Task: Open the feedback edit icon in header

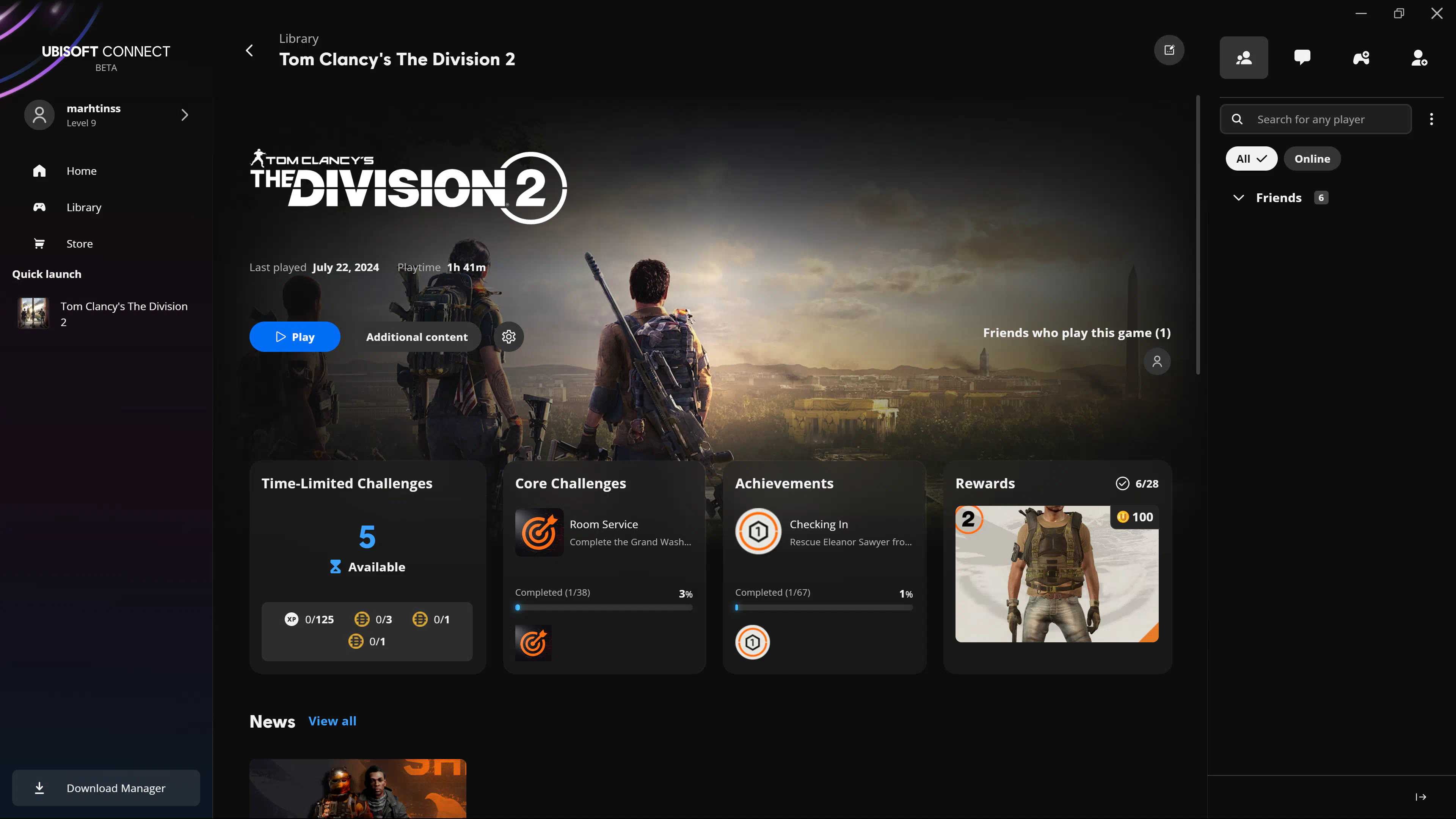Action: 1169,50
